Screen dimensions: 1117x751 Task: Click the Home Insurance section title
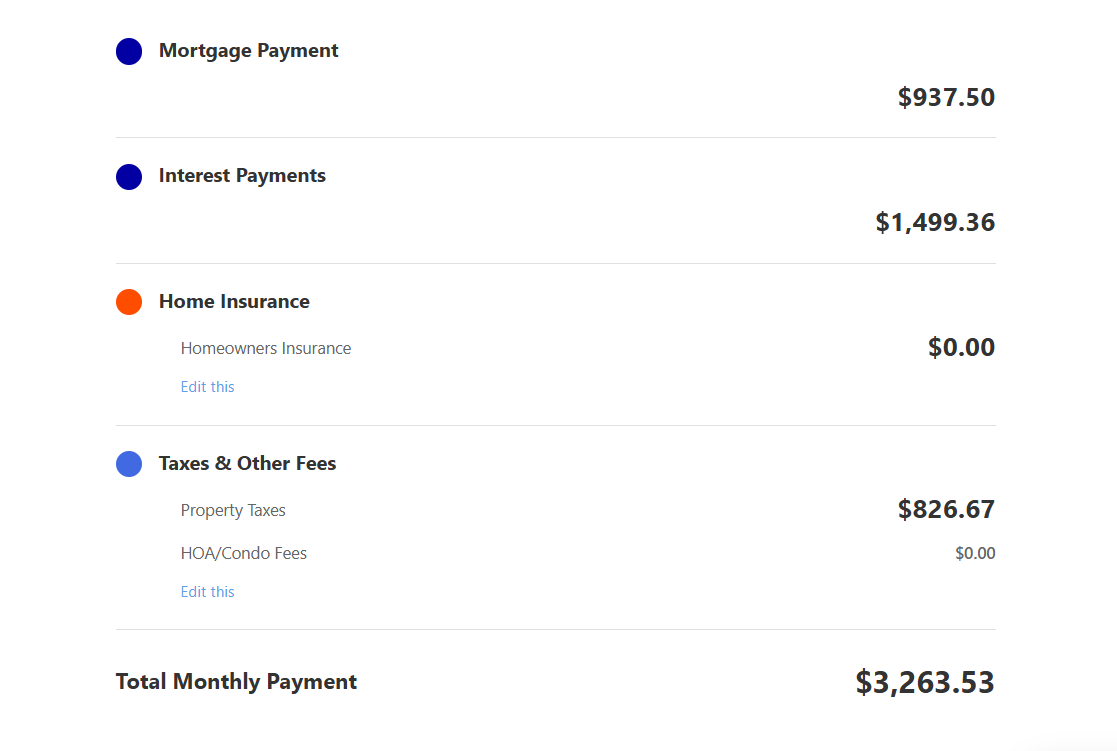pos(234,302)
